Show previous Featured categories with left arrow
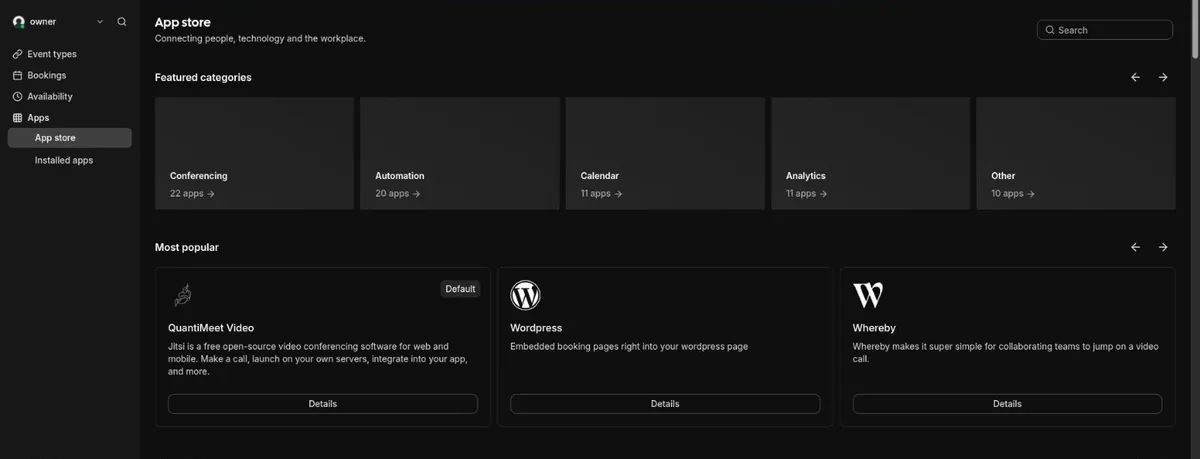This screenshot has width=1200, height=459. [1135, 77]
